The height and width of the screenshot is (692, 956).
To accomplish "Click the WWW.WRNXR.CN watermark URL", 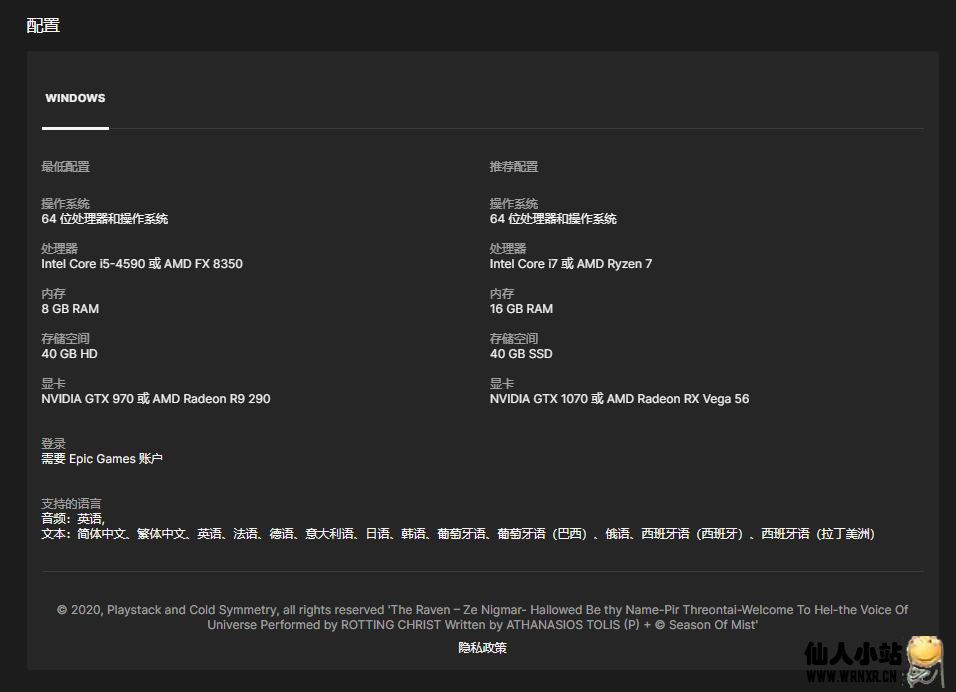I will (853, 677).
